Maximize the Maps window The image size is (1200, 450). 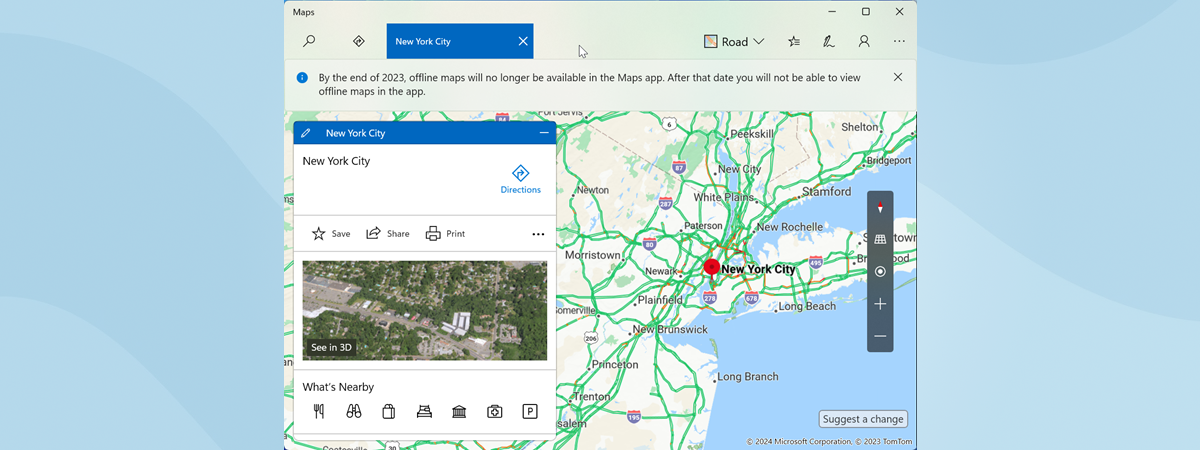click(865, 11)
